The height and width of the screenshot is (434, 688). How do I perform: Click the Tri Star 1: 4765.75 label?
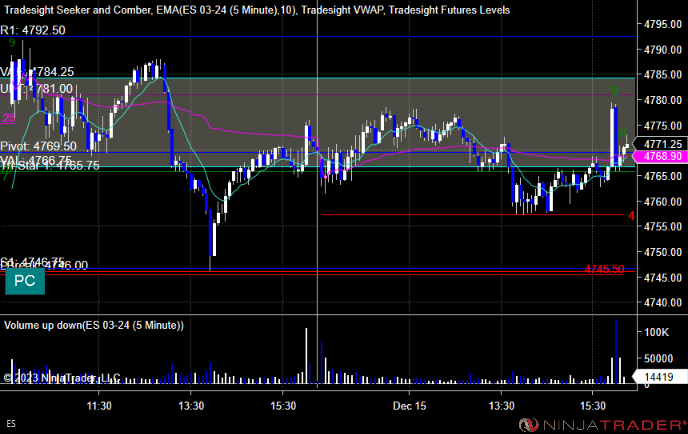[50, 166]
